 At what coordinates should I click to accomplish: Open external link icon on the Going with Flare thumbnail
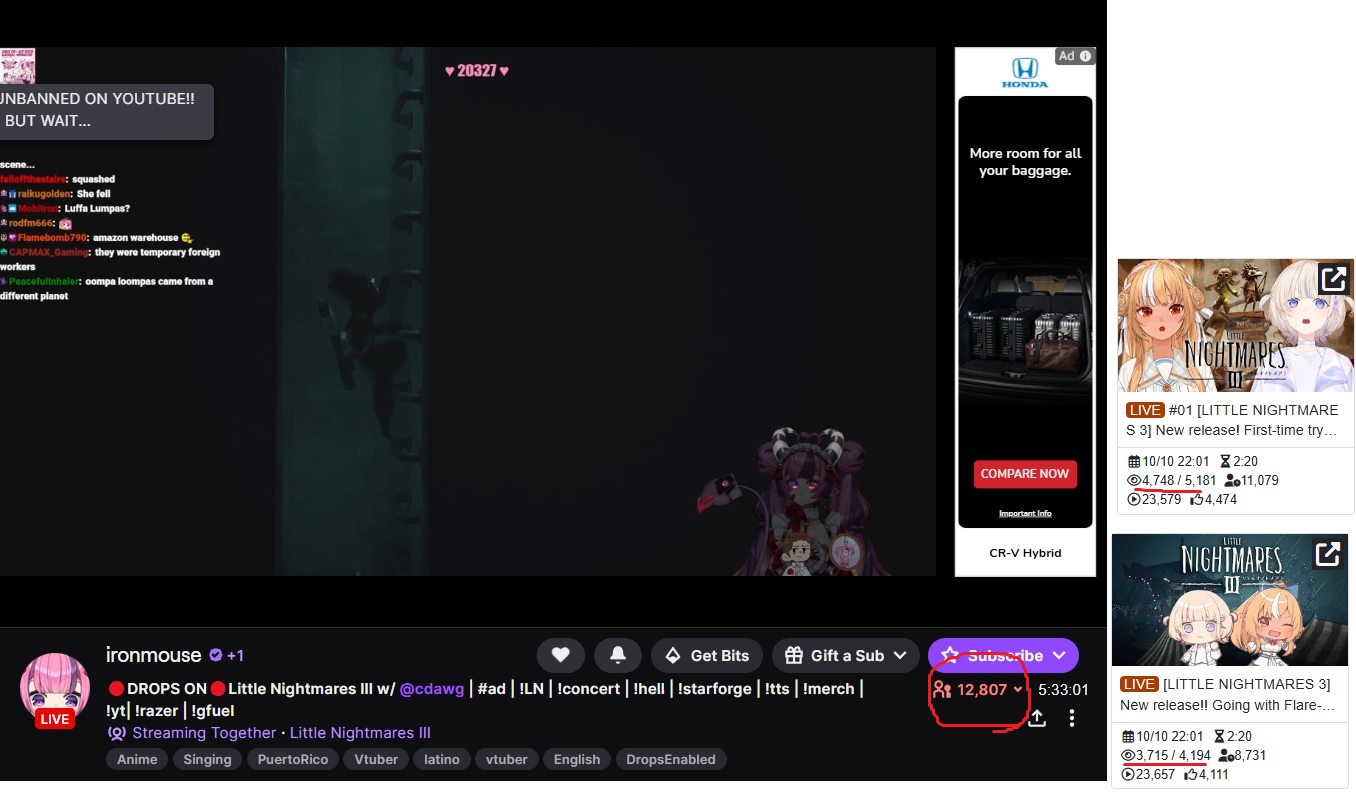coord(1327,553)
